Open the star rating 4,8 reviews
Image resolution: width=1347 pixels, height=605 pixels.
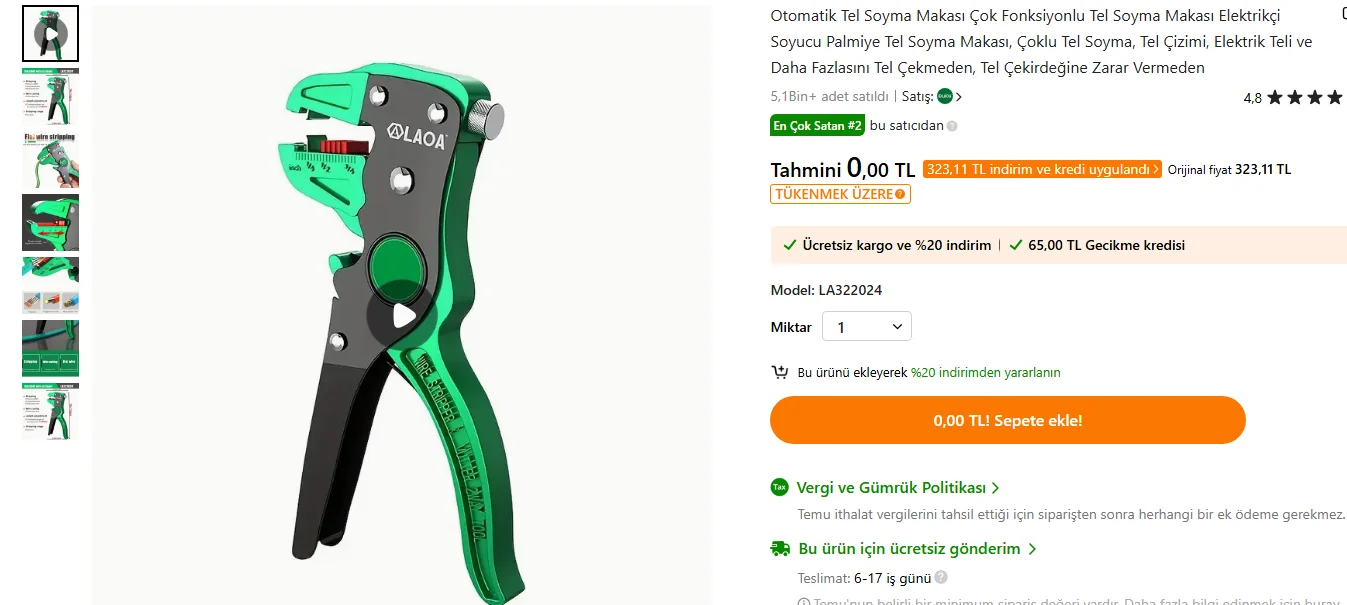click(x=1294, y=98)
